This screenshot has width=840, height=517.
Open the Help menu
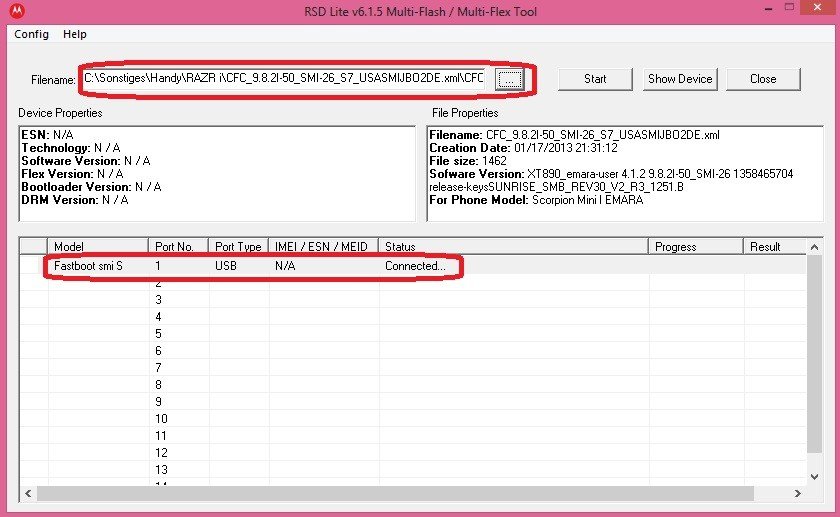(x=74, y=34)
